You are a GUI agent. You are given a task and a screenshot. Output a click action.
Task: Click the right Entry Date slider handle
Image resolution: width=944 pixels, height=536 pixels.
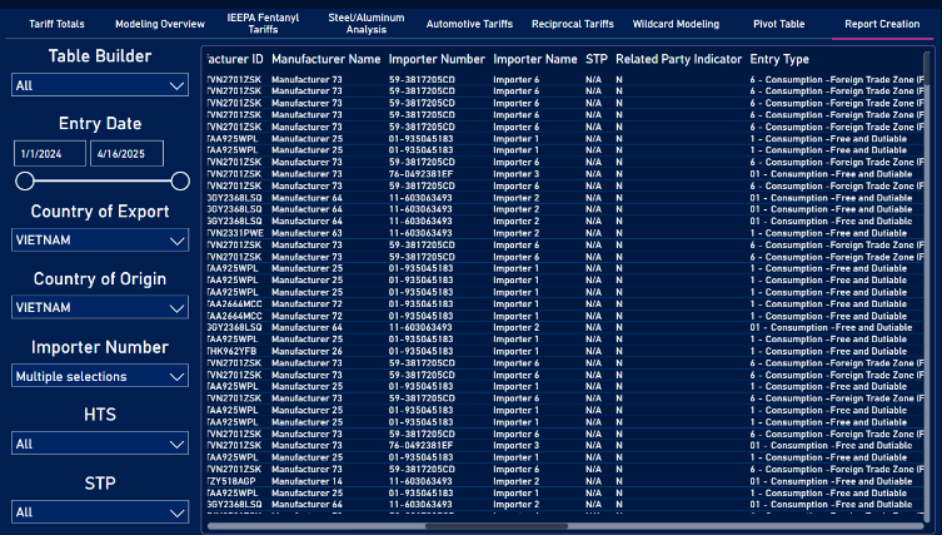pyautogui.click(x=180, y=181)
